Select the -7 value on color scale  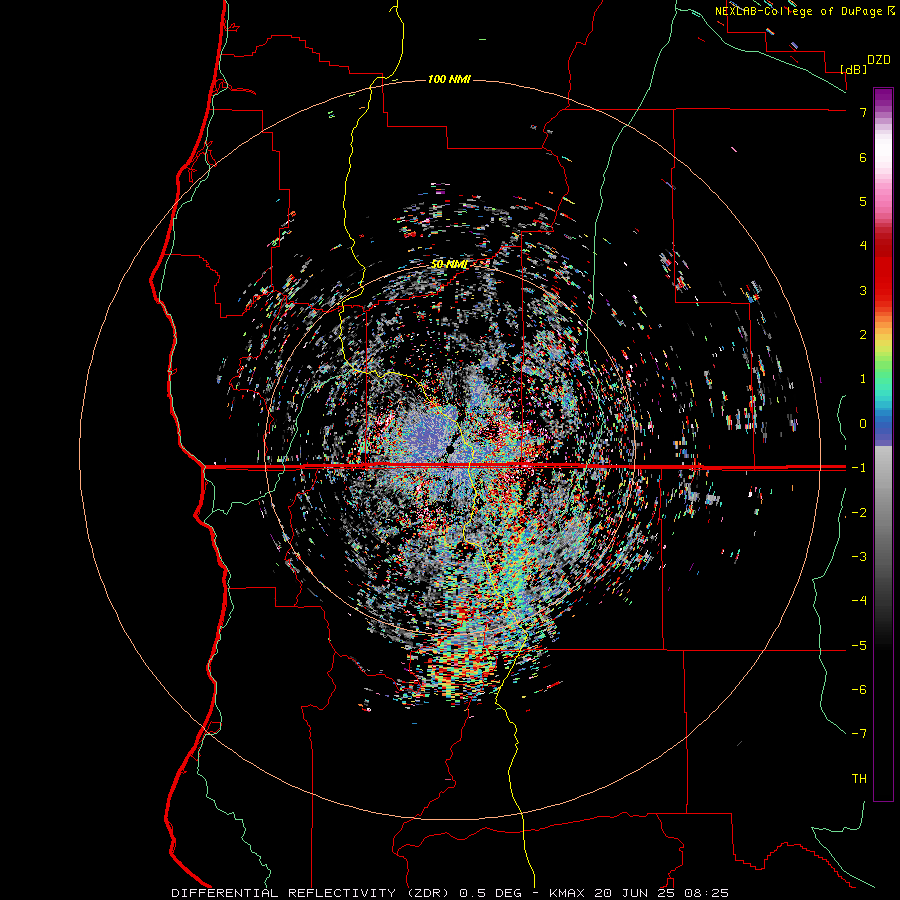coord(859,734)
